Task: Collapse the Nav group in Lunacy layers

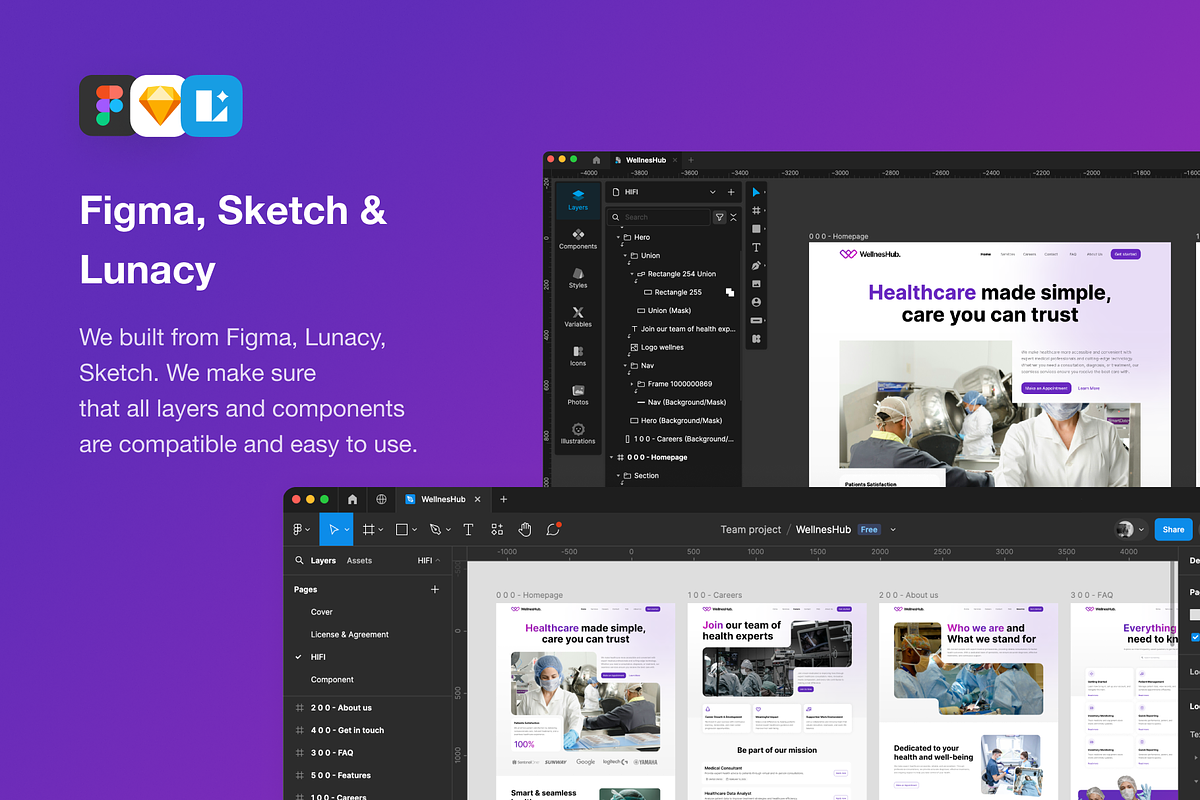Action: coord(626,366)
